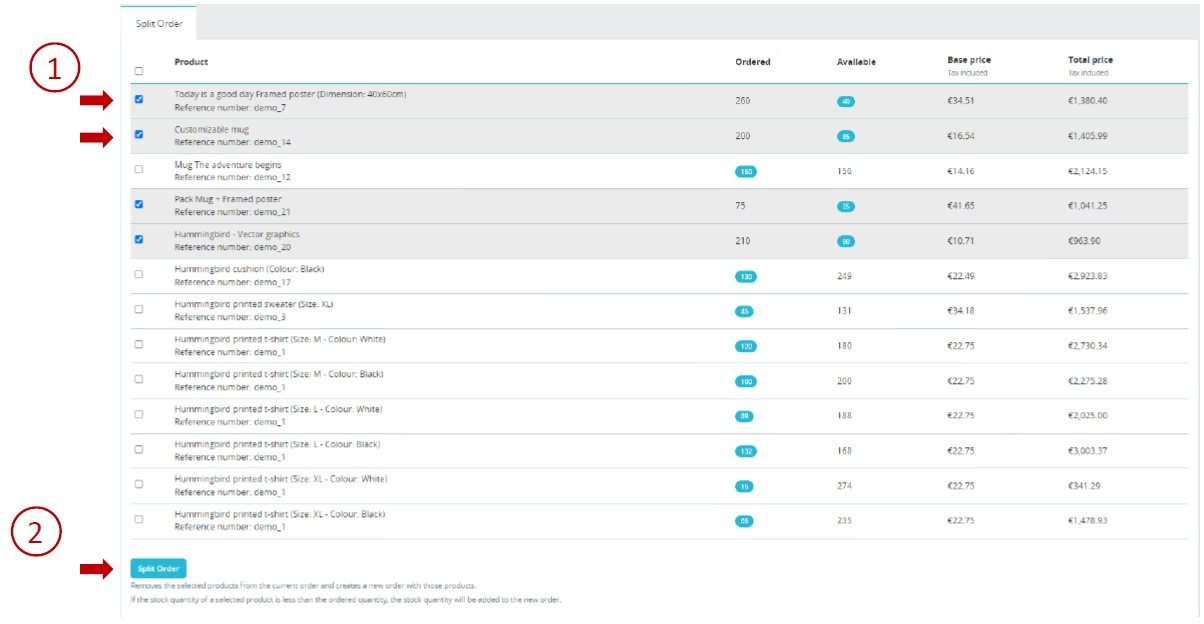Check the Mug The adventure begins checkbox
1204x624 pixels.
pos(139,169)
